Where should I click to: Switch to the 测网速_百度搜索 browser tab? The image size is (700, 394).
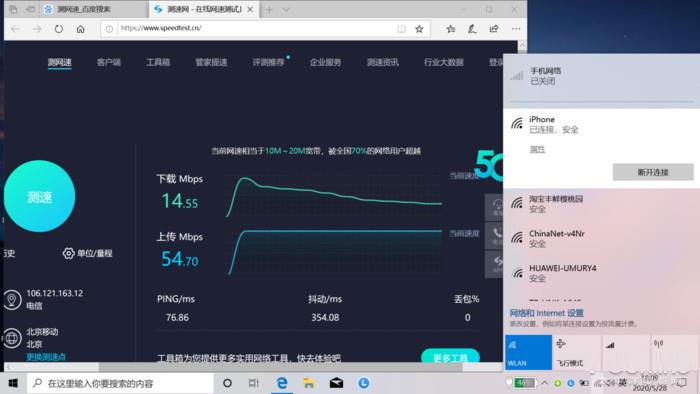point(94,9)
